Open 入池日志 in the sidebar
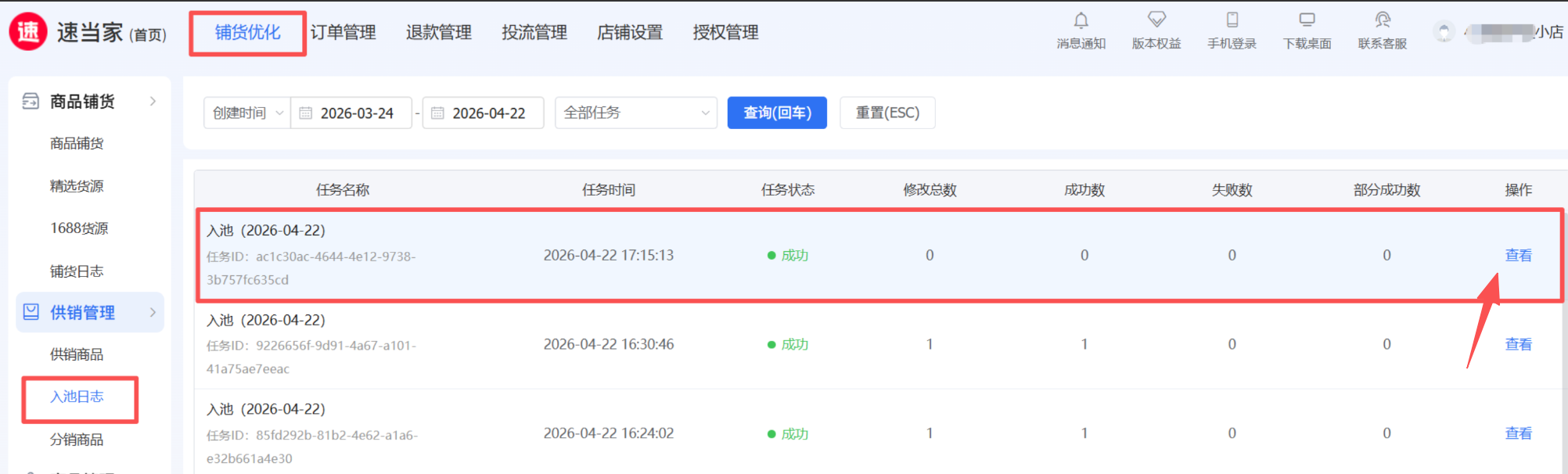This screenshot has height=474, width=1568. point(77,397)
